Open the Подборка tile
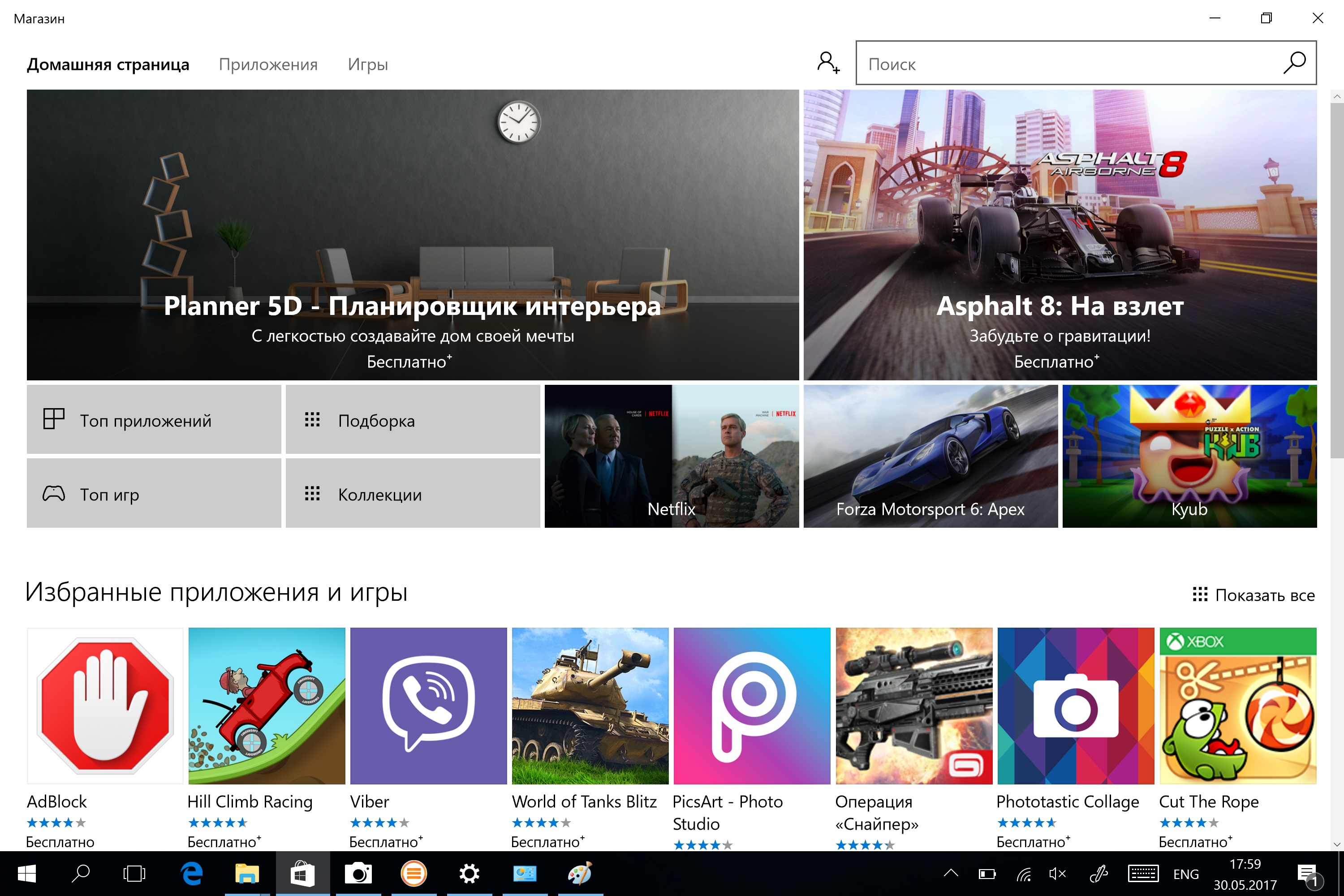 coord(413,419)
